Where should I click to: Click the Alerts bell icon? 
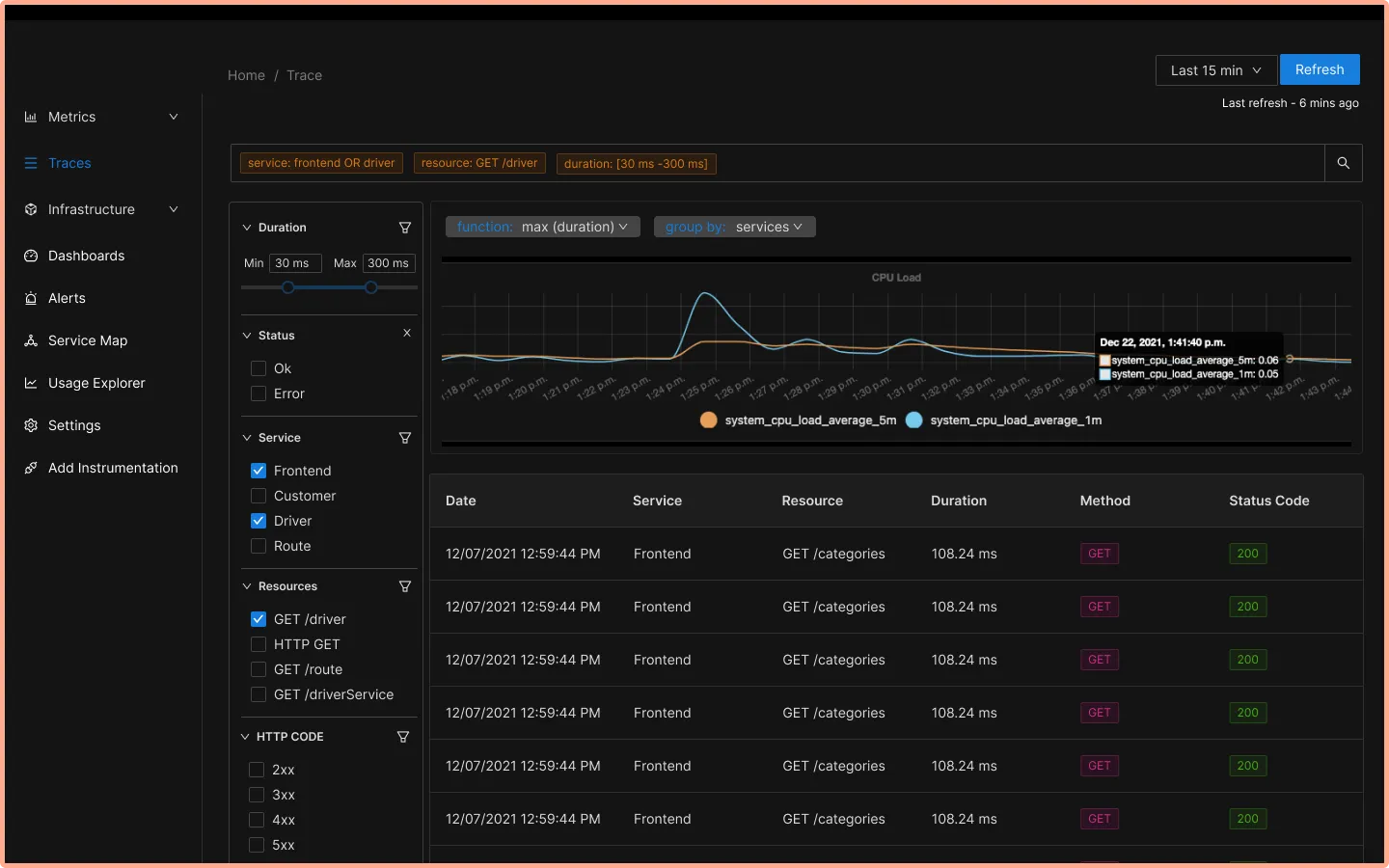click(31, 298)
